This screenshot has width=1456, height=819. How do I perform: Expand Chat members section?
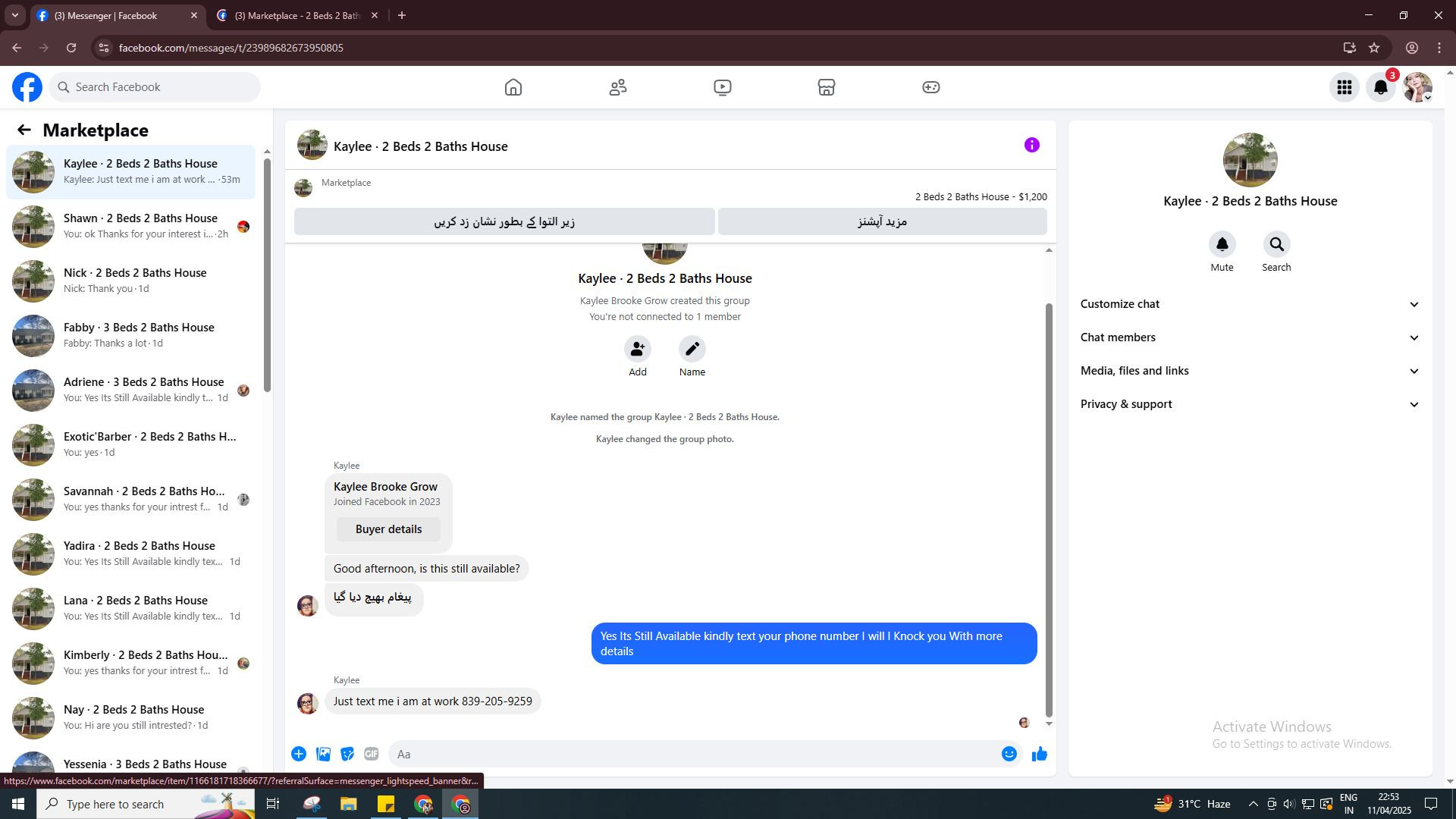pyautogui.click(x=1250, y=337)
